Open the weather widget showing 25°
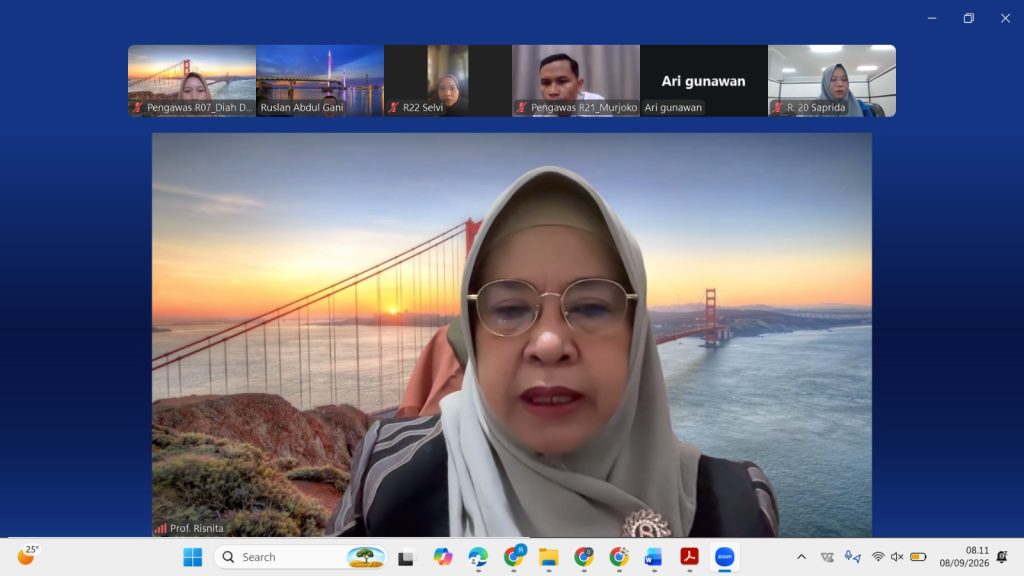This screenshot has width=1024, height=576. (27, 556)
